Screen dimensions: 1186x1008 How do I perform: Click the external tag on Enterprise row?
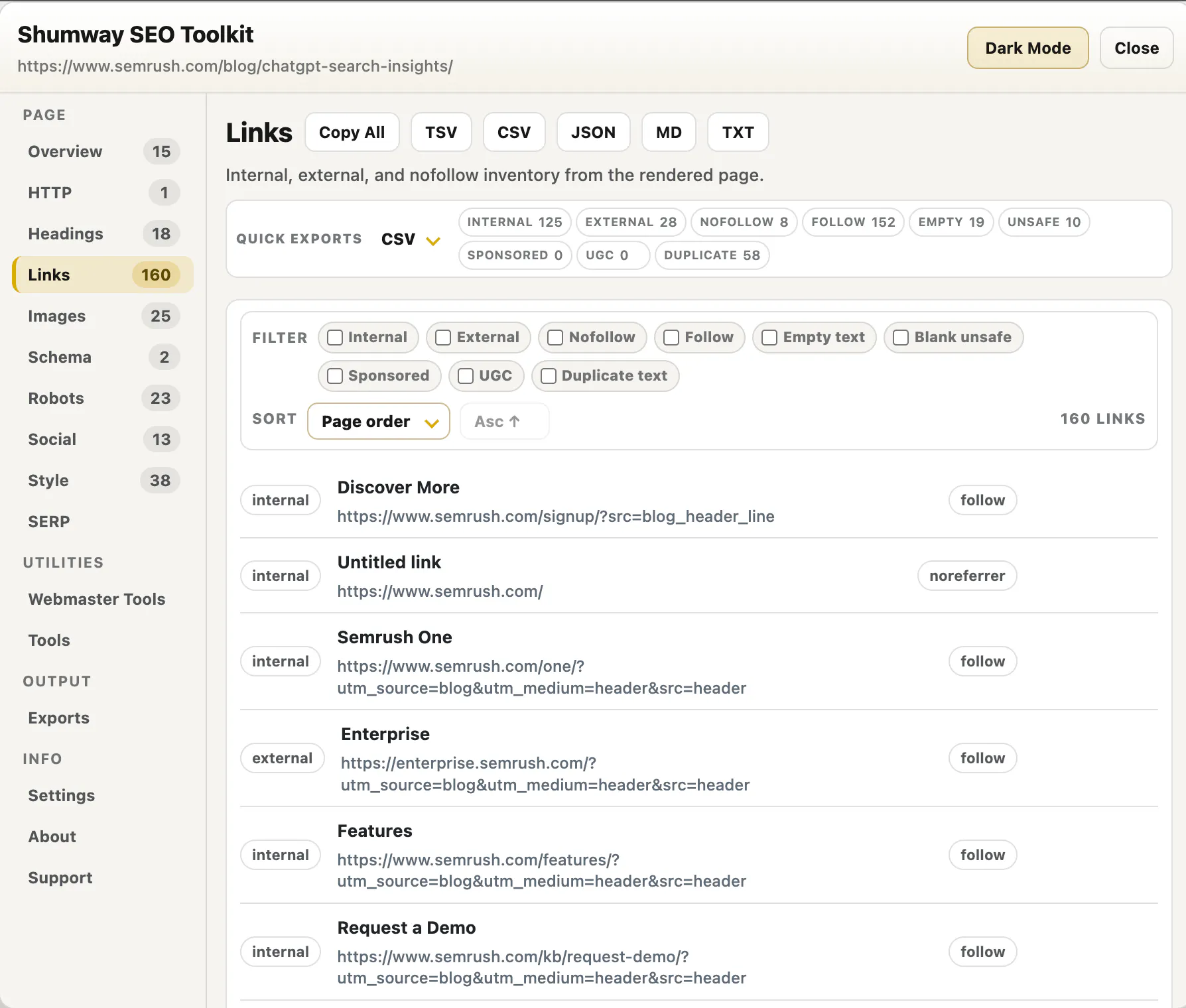point(282,758)
